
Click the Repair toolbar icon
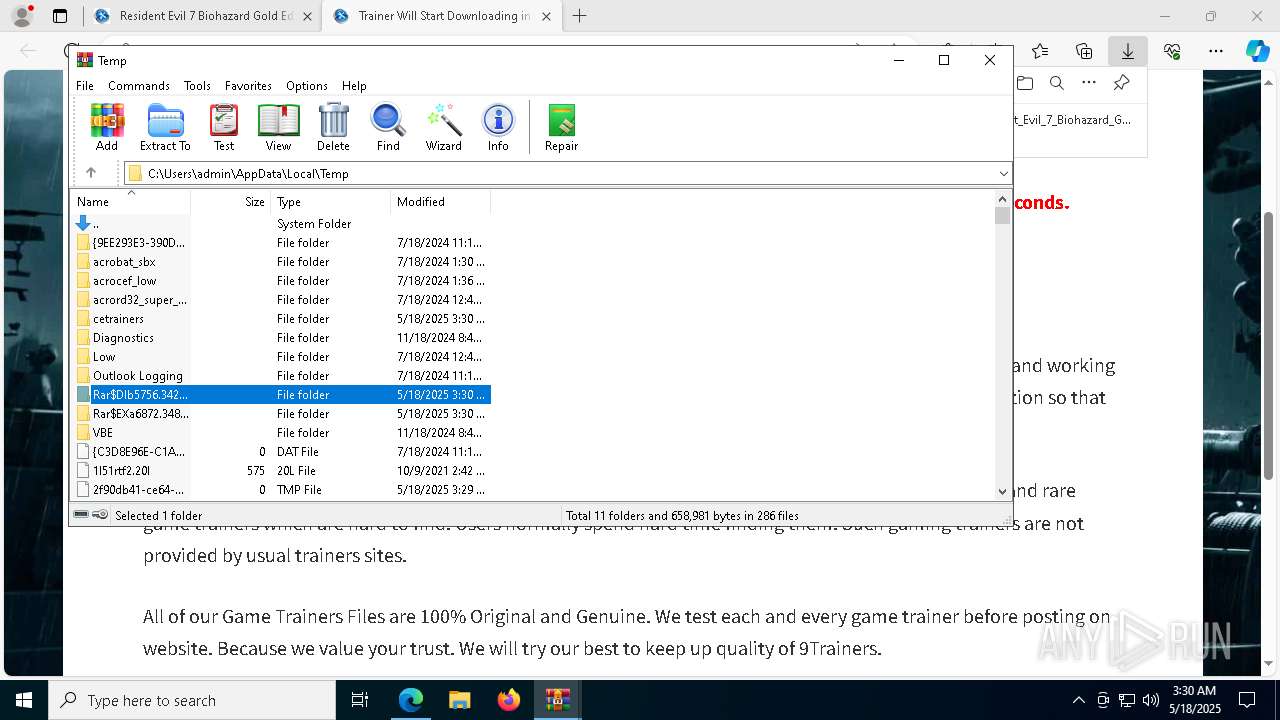click(561, 128)
